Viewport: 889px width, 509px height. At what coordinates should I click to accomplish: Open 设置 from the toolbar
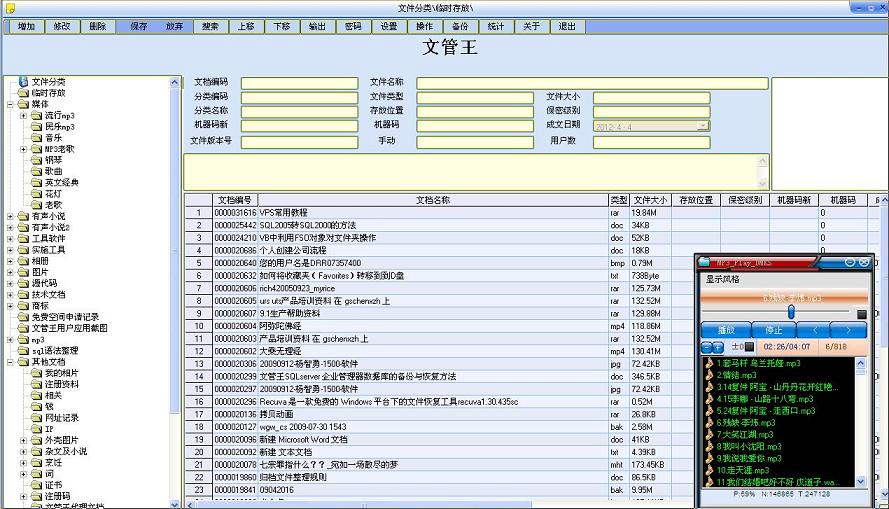tap(389, 26)
